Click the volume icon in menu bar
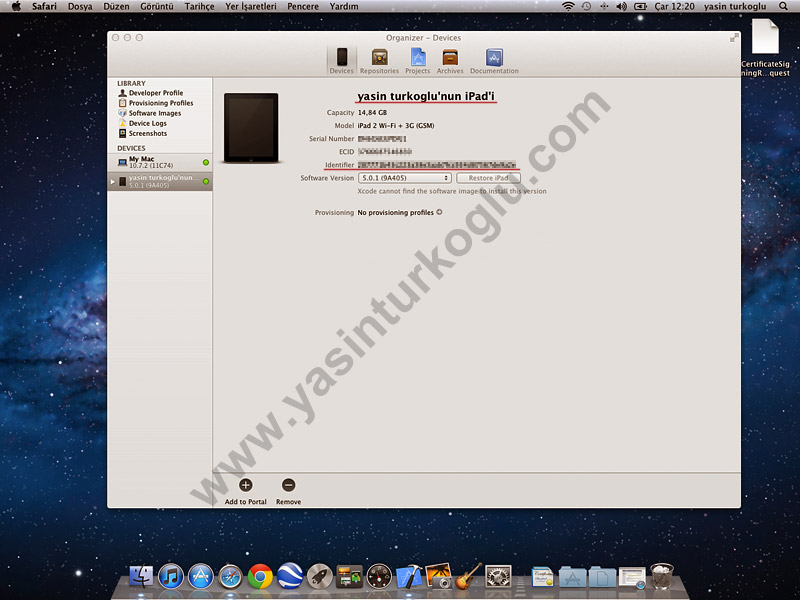Image resolution: width=800 pixels, height=600 pixels. click(621, 6)
